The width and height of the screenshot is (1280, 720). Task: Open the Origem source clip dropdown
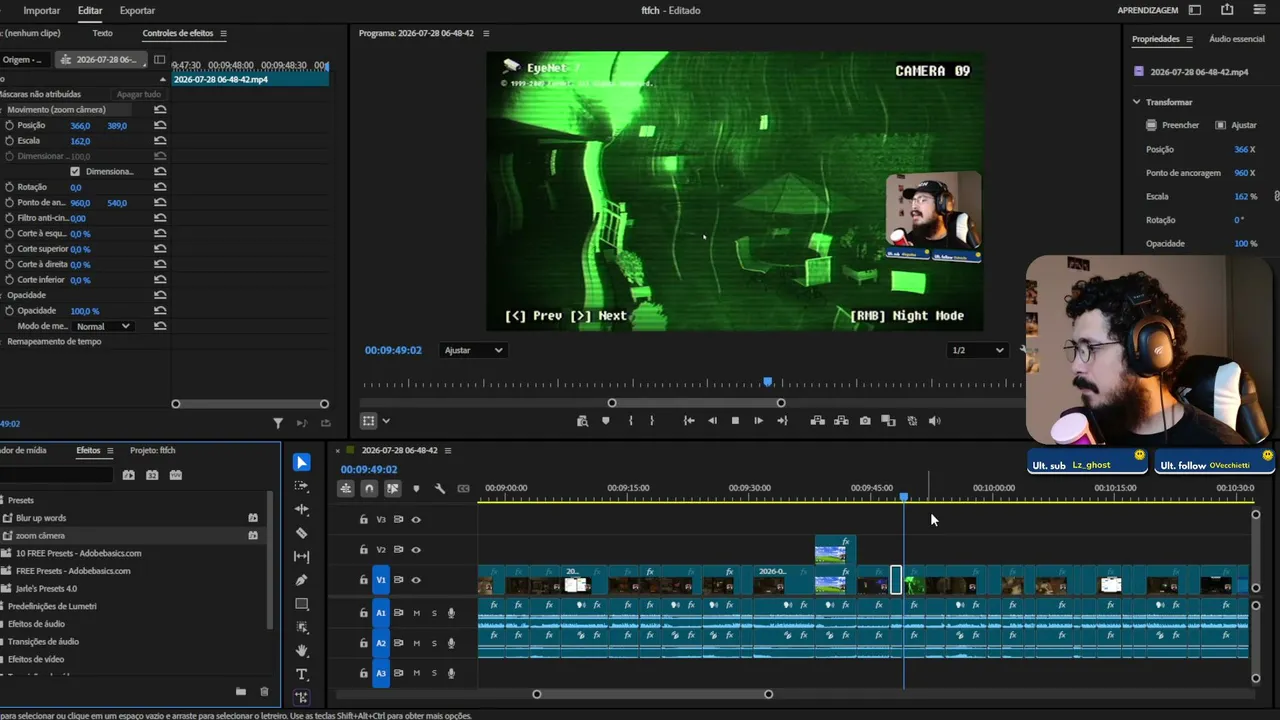pos(24,59)
